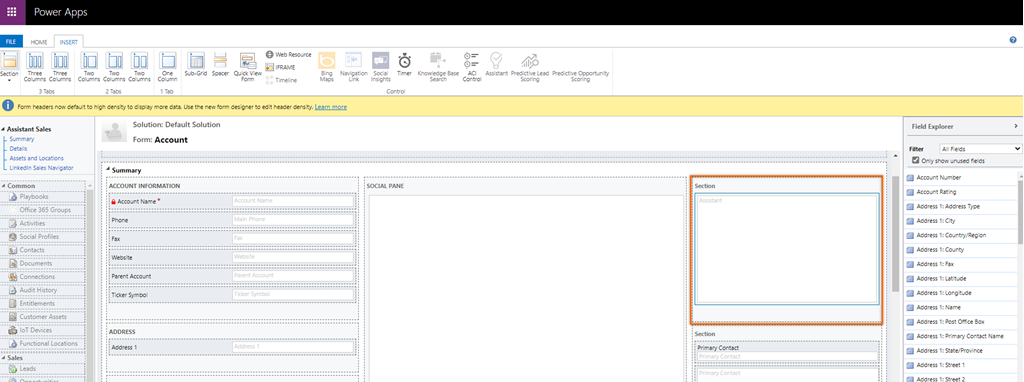The width and height of the screenshot is (1024, 382).
Task: Select the INSERT ribbon tab
Action: point(69,42)
